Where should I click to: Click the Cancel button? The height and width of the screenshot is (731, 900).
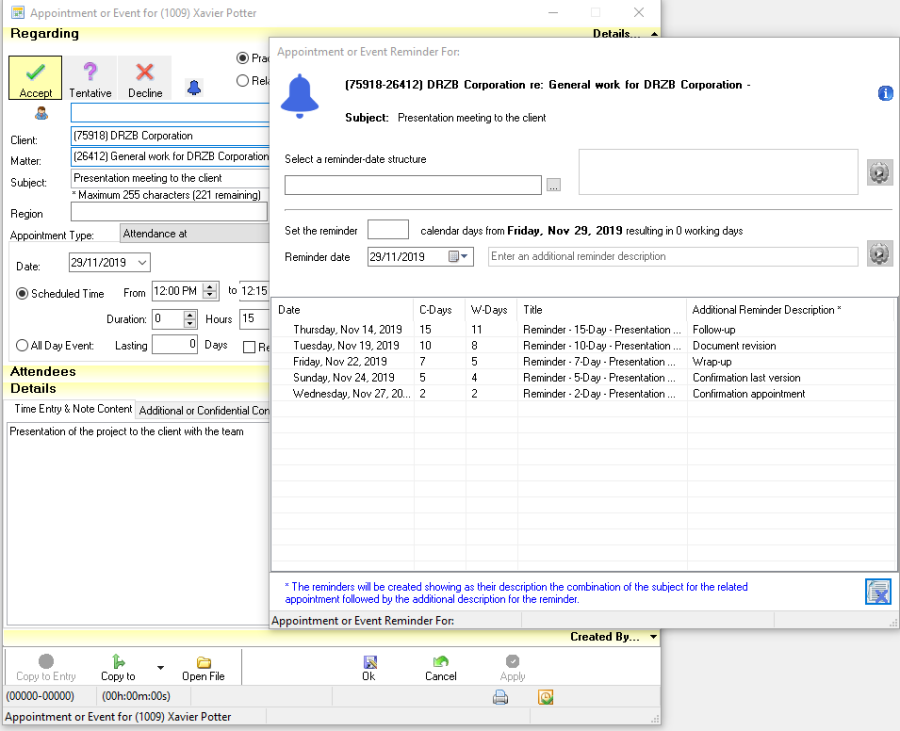coord(441,668)
